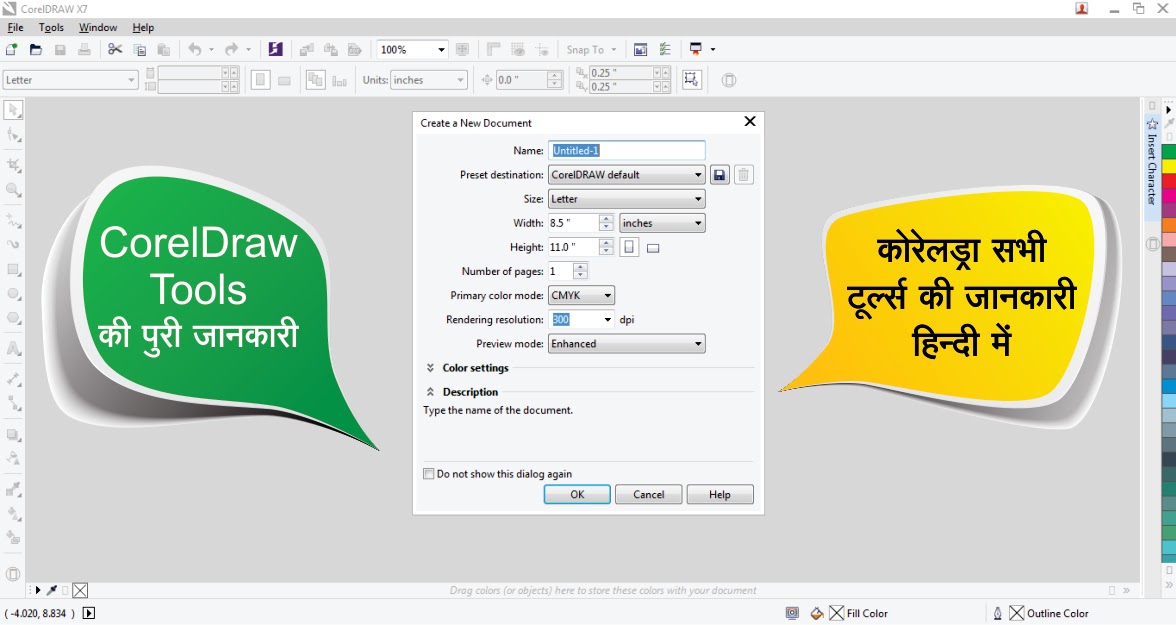The width and height of the screenshot is (1176, 625).
Task: Open the width units inches dropdown in dialog
Action: pyautogui.click(x=662, y=223)
